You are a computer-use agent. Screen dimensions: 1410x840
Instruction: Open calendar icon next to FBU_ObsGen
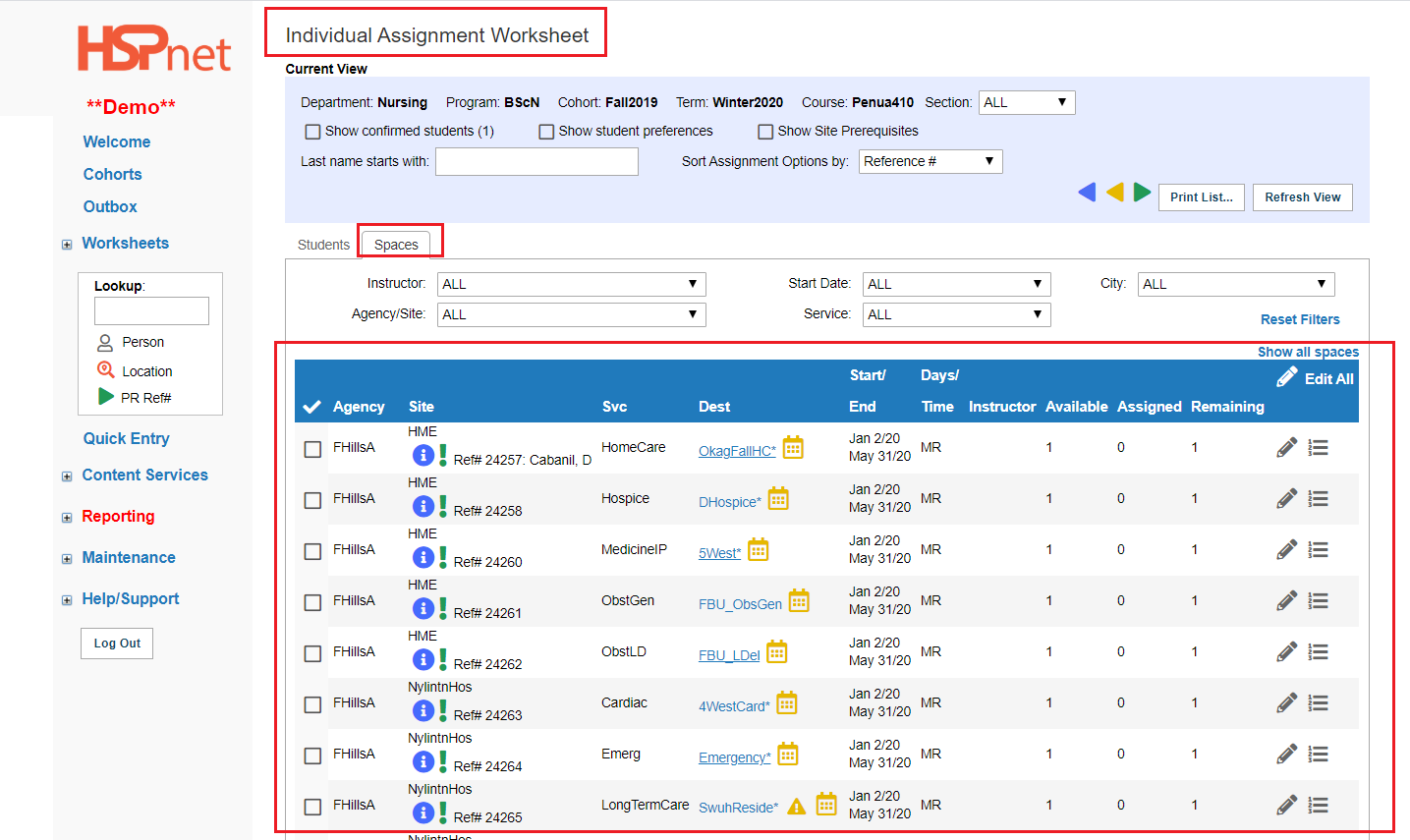coord(800,601)
